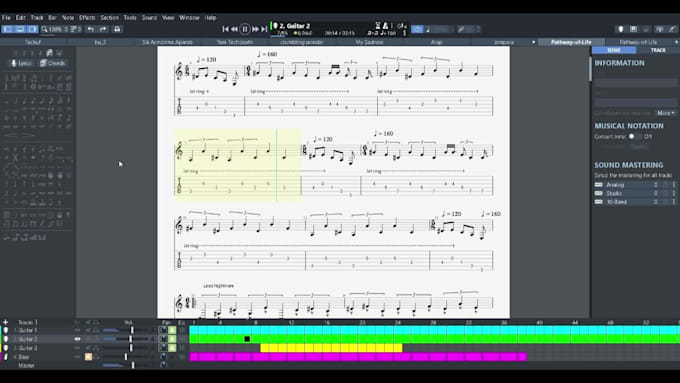Click the Guitar 1 pan knob

163,331
